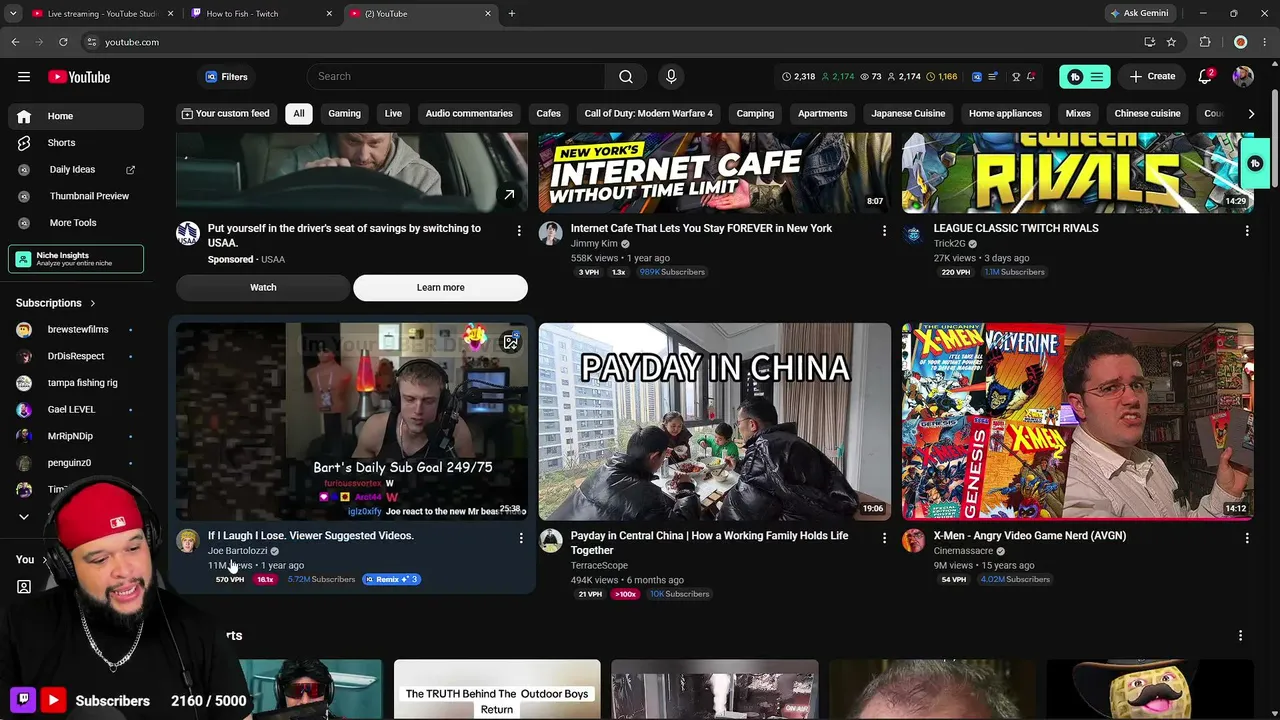Open the Niche Insights panel
This screenshot has width=1280, height=720.
[x=76, y=259]
